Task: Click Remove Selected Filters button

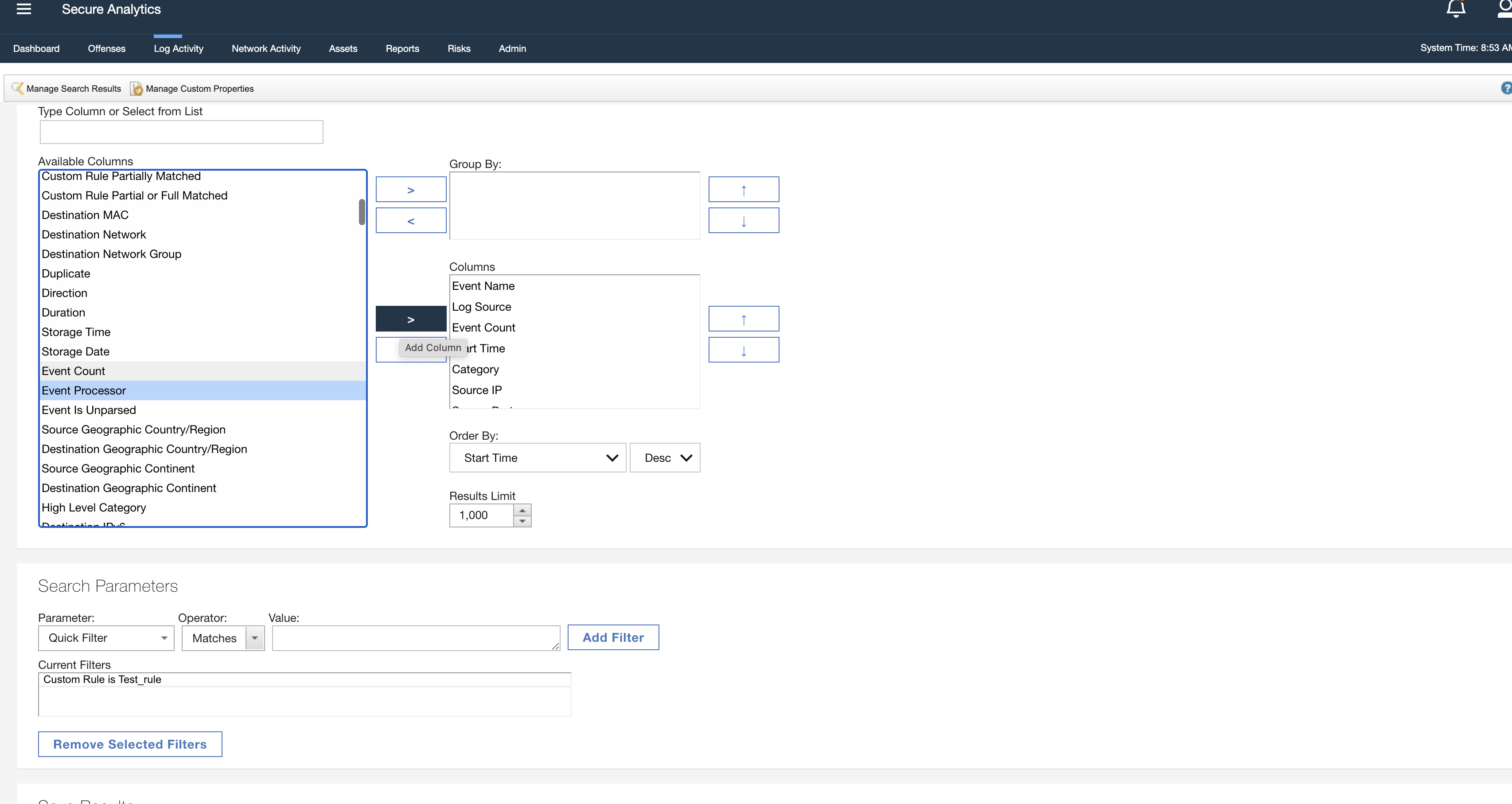Action: 130,744
